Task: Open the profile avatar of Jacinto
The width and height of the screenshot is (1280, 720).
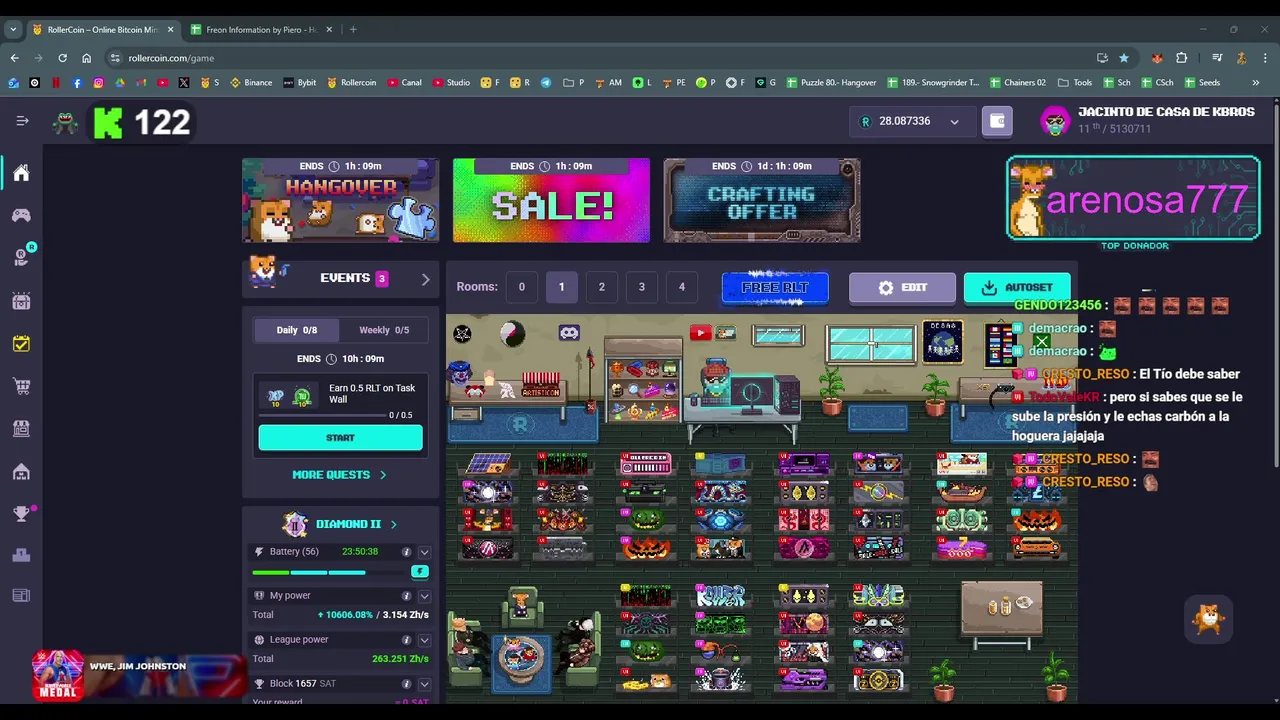Action: click(1055, 121)
